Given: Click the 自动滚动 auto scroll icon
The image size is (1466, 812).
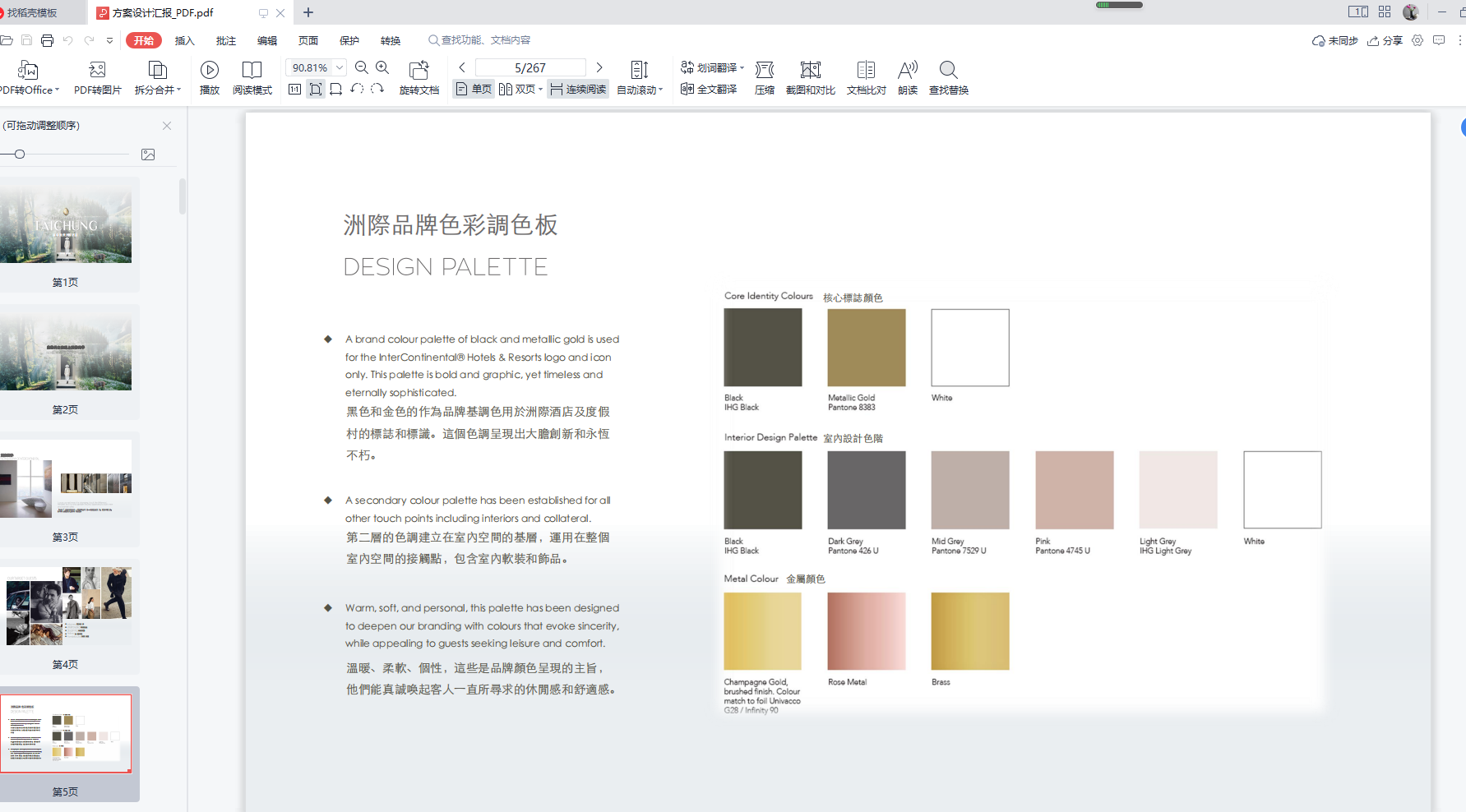Looking at the screenshot, I should (639, 70).
